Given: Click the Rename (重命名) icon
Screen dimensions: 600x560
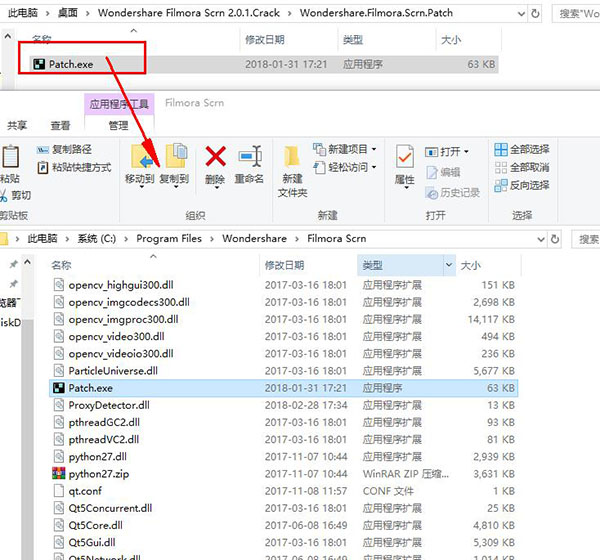Looking at the screenshot, I should (248, 160).
